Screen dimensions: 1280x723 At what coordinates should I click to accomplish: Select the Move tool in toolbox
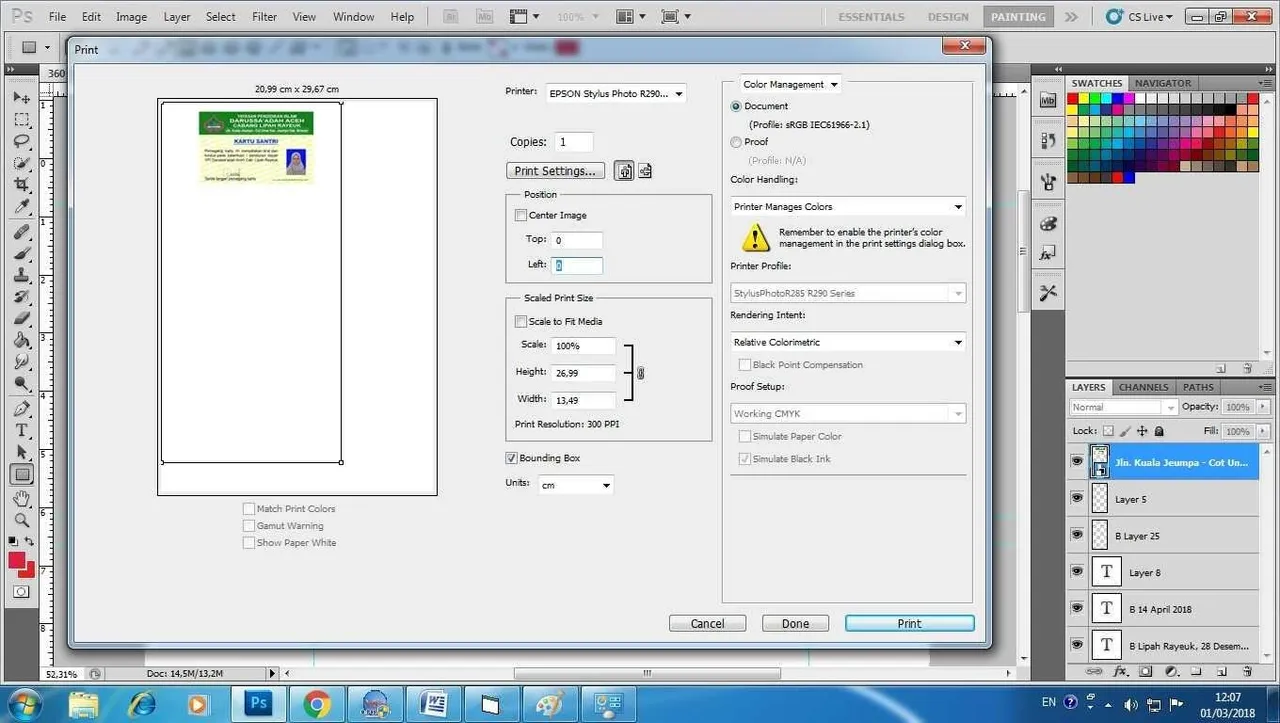click(21, 98)
